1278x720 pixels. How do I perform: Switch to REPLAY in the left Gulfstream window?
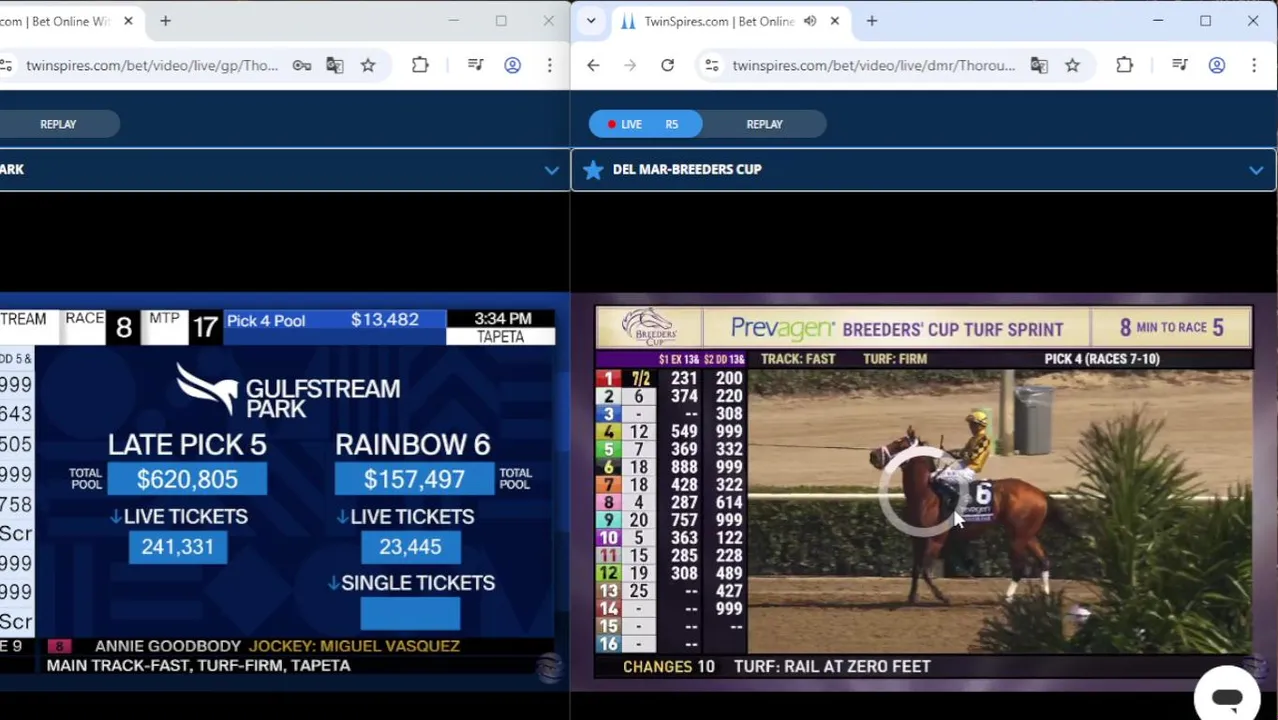point(58,124)
